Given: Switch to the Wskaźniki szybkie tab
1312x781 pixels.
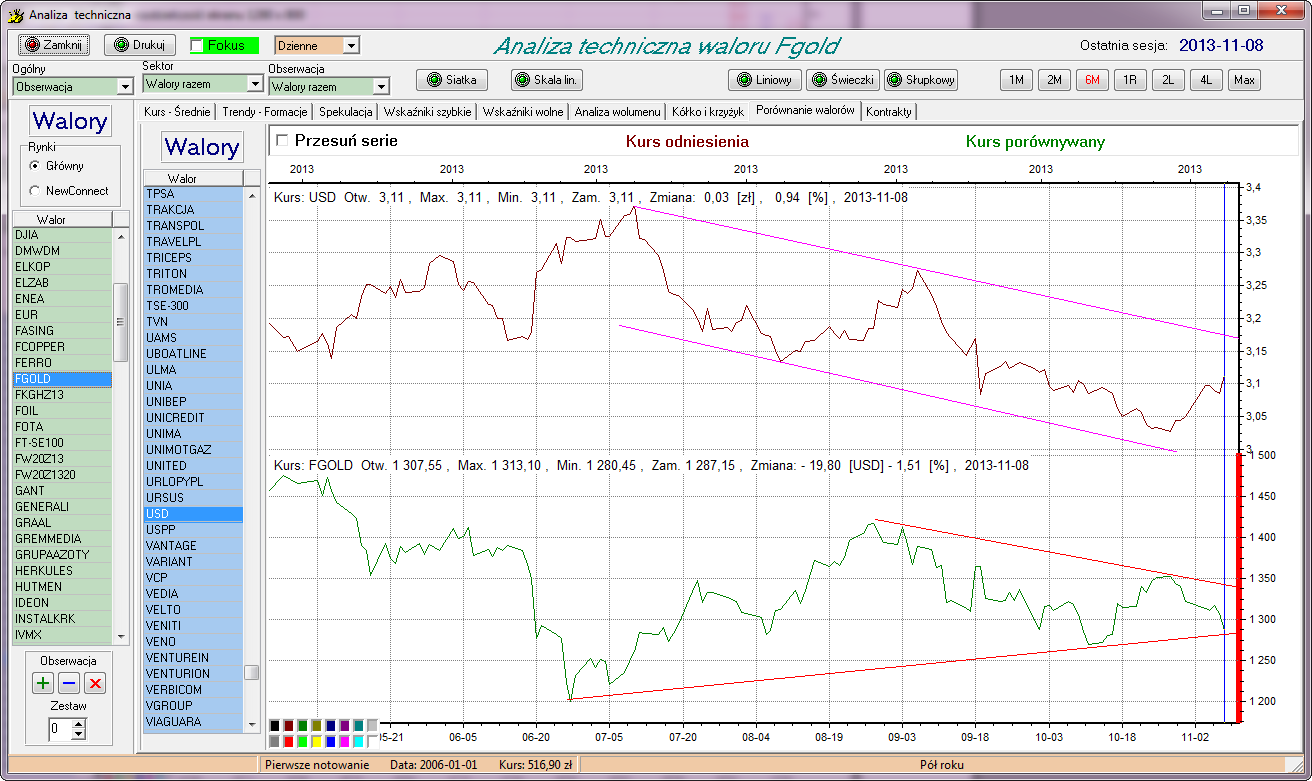Looking at the screenshot, I should (x=427, y=112).
